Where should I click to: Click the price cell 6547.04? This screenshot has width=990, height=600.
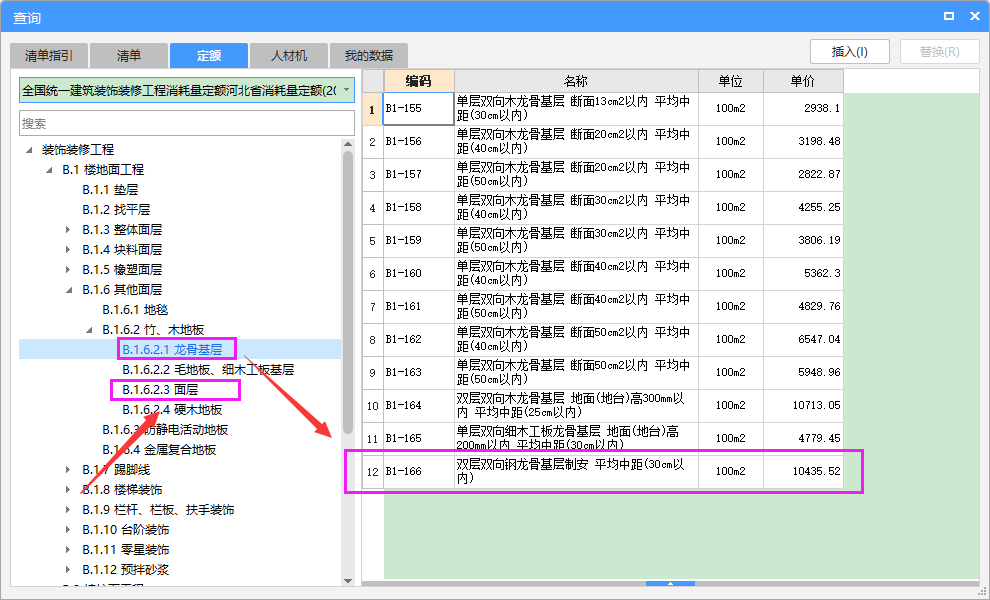(803, 339)
